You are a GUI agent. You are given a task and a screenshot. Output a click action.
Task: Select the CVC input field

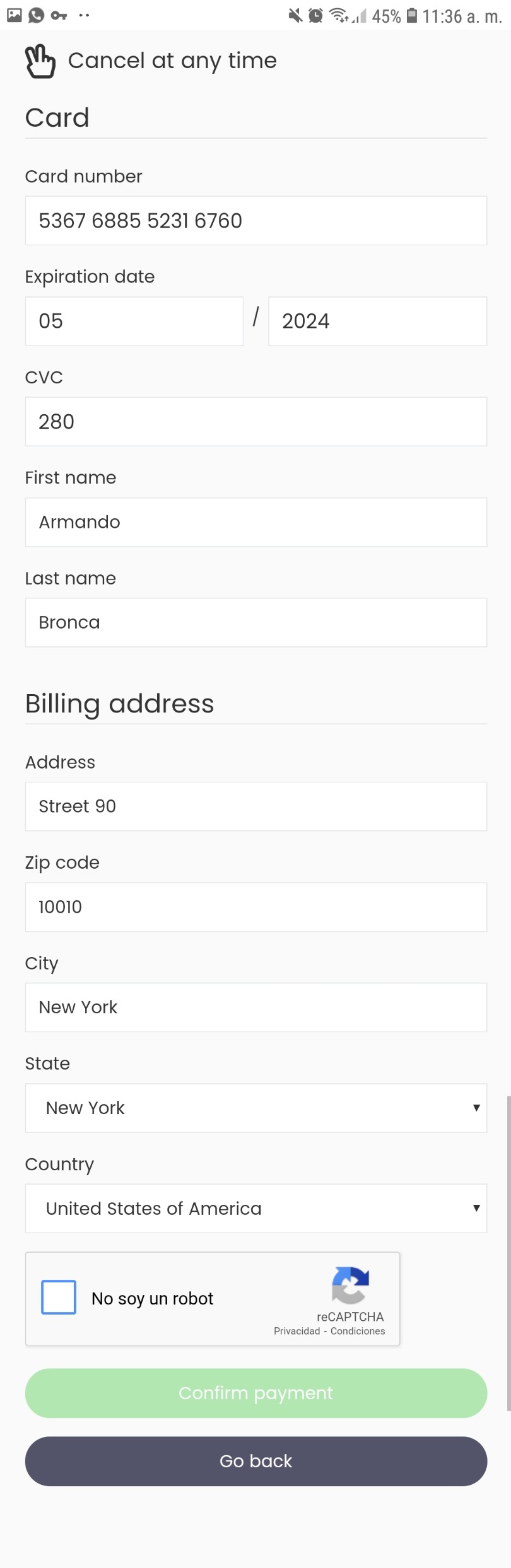(255, 421)
